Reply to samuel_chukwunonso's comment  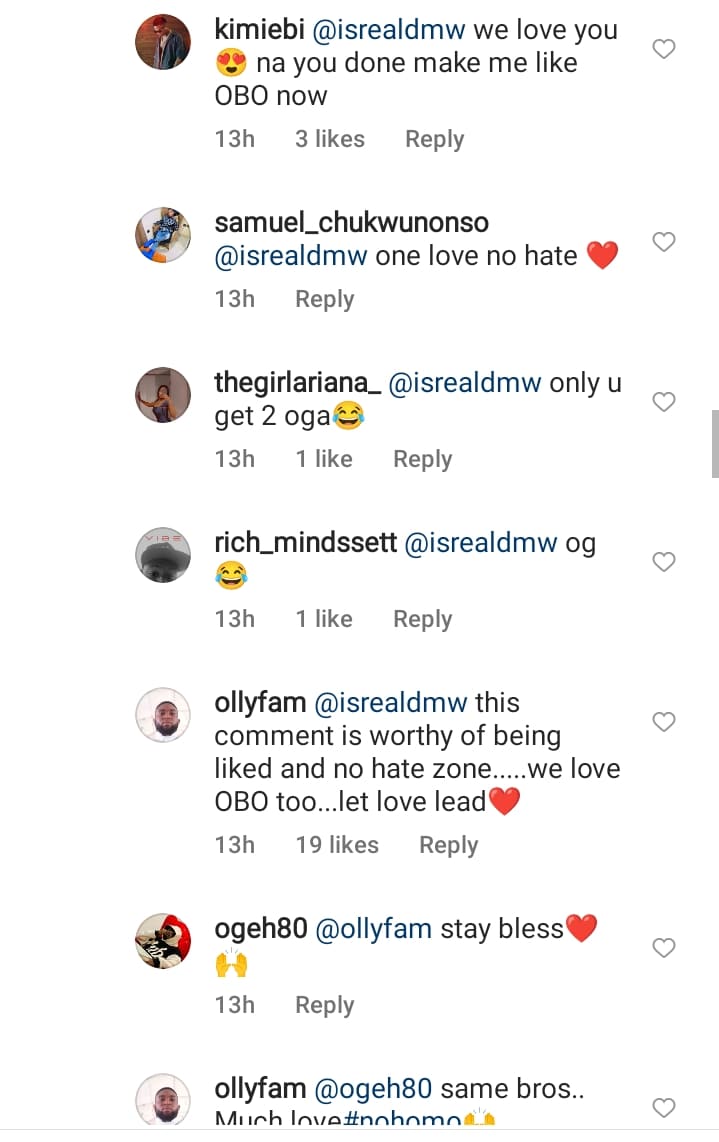click(x=324, y=299)
